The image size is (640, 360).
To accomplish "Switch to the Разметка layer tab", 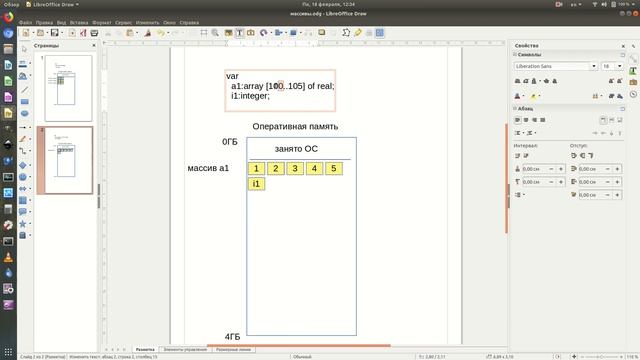I will (x=145, y=349).
